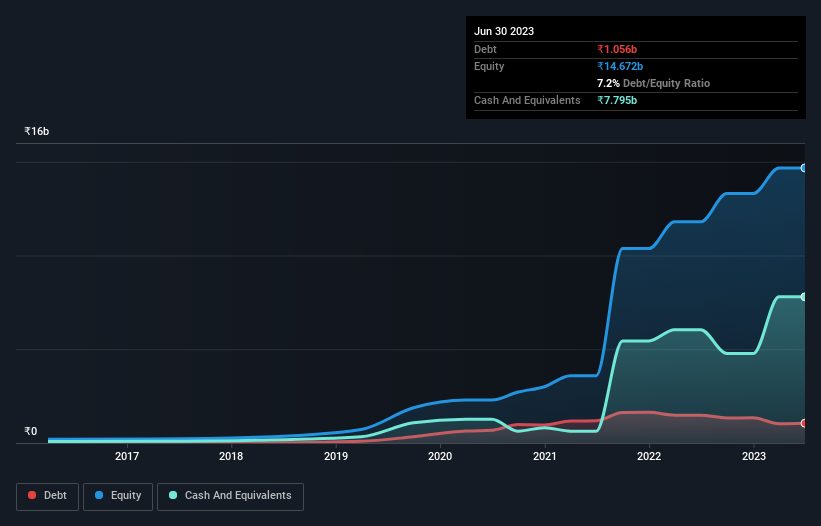Select the 2019 axis label
This screenshot has height=526, width=821.
pos(336,456)
